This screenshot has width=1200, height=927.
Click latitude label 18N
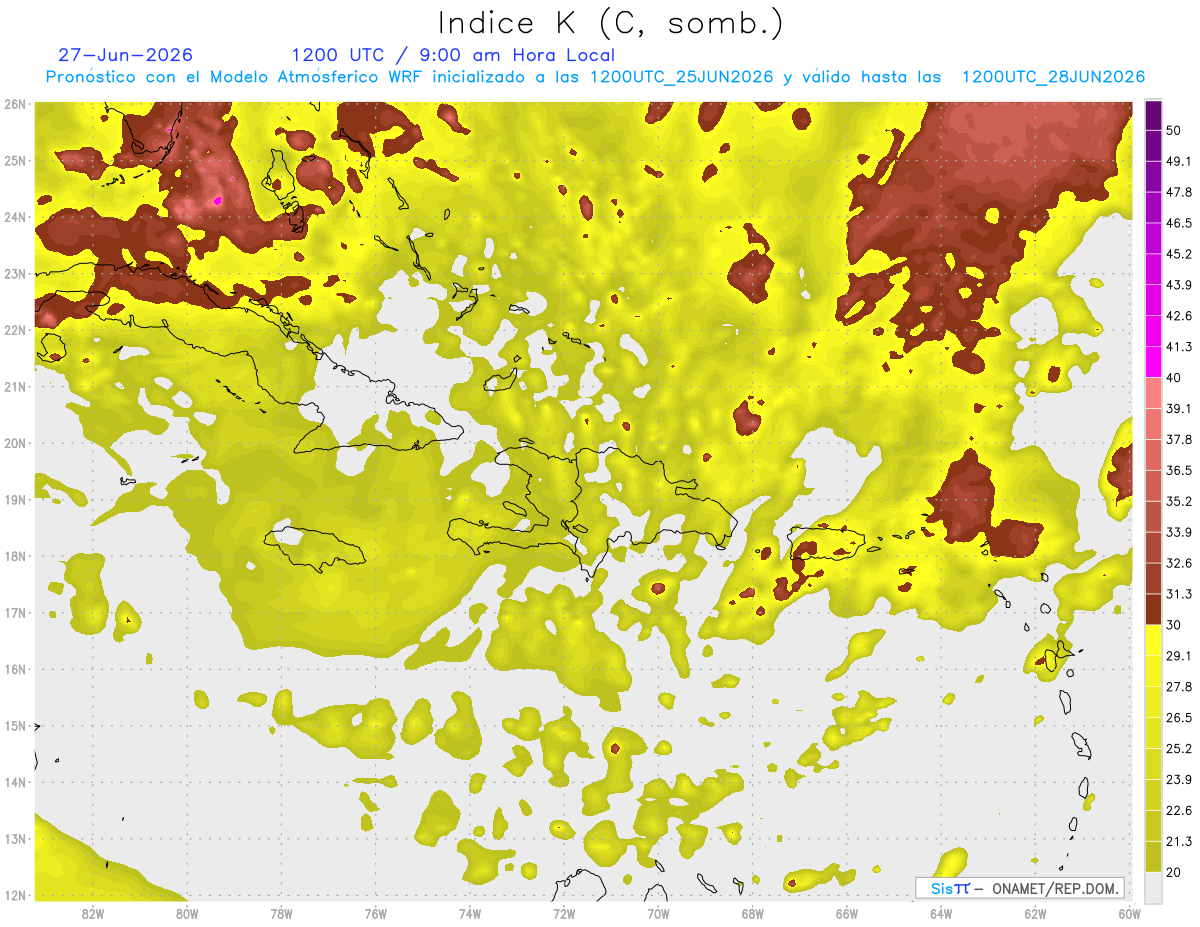coord(14,556)
